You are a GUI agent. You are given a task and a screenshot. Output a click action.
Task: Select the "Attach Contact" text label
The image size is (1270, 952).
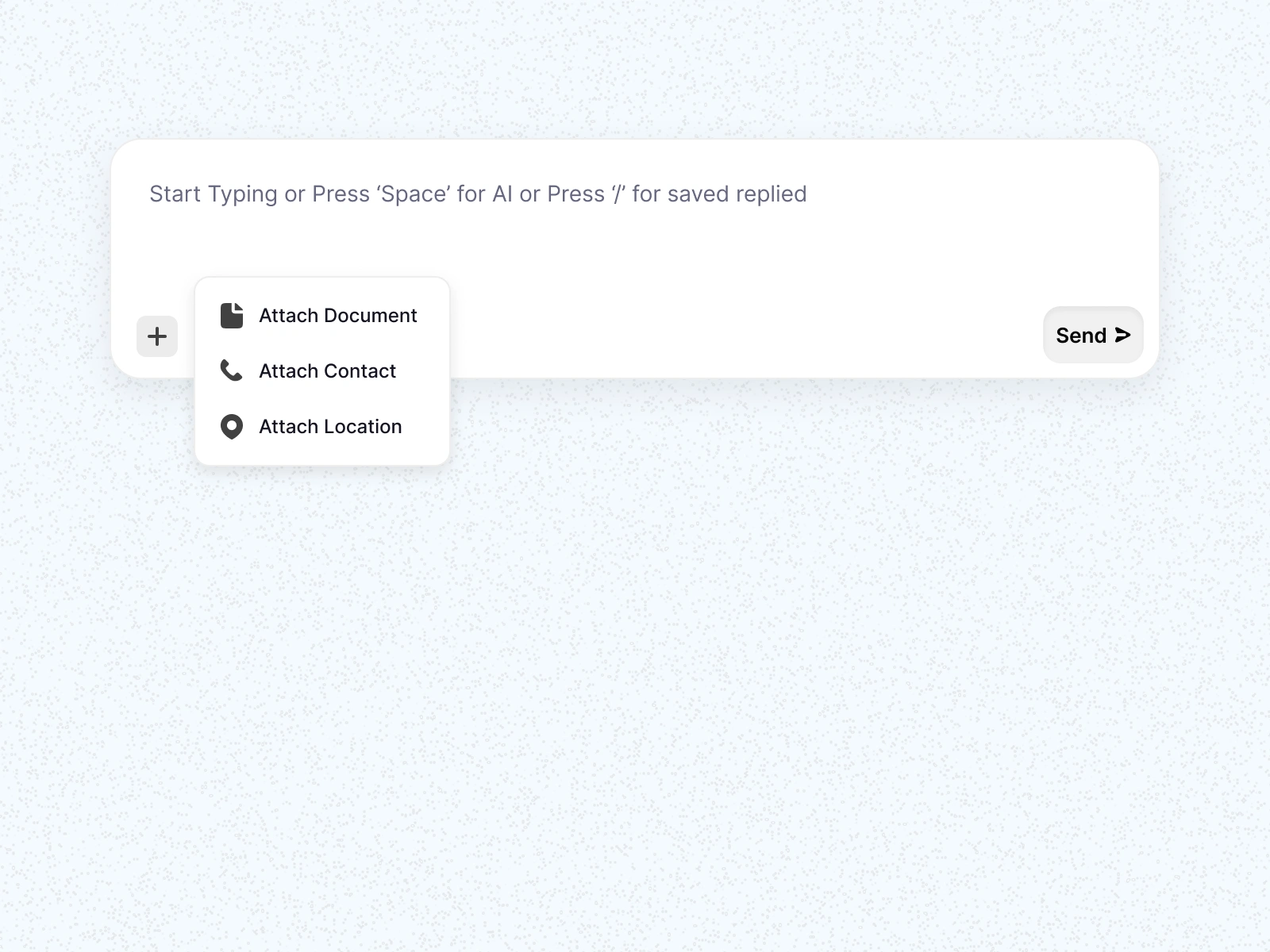click(327, 371)
